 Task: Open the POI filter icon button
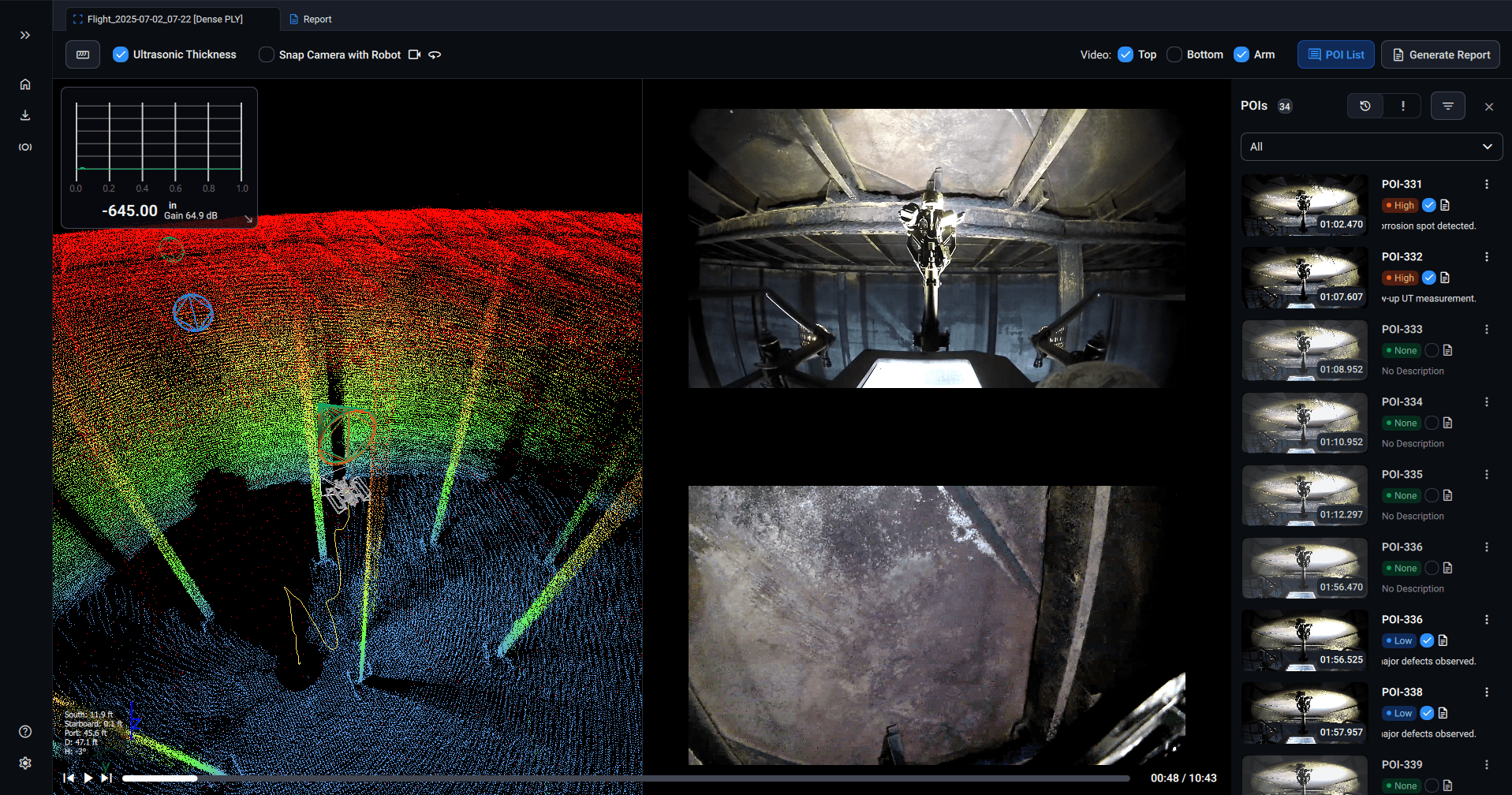(x=1447, y=106)
